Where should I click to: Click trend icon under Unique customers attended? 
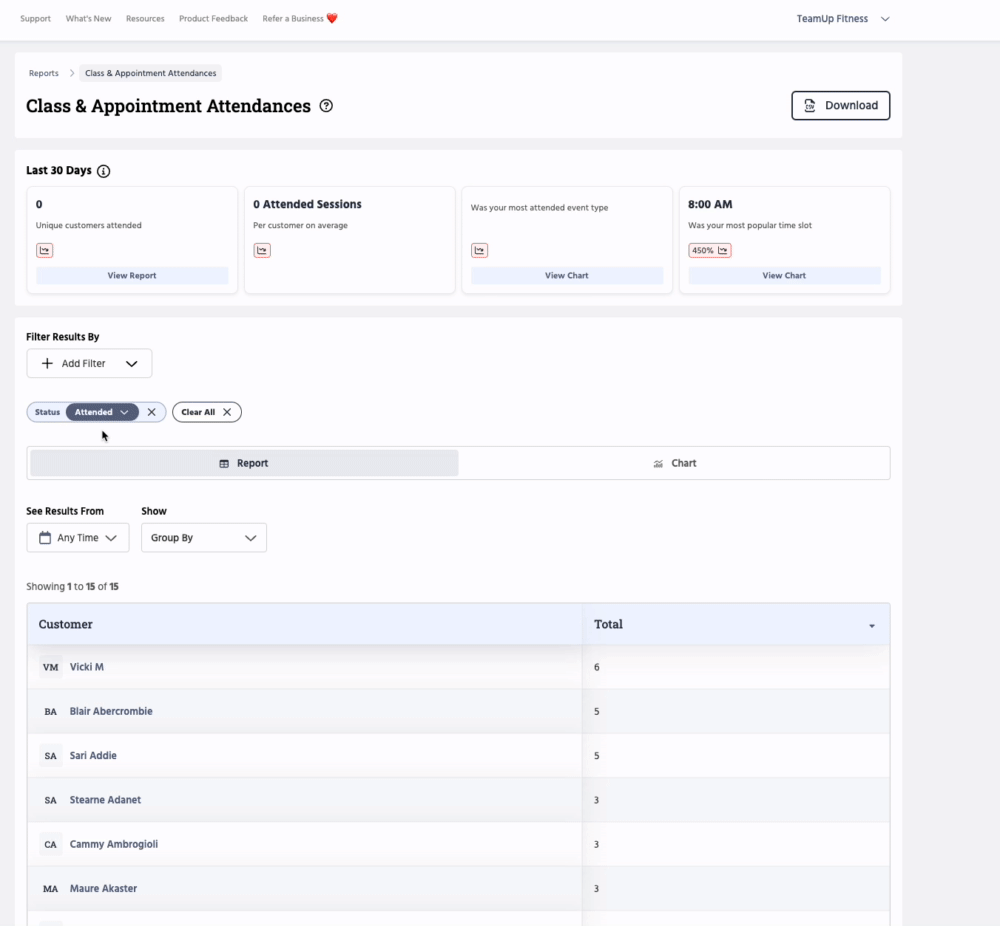44,251
